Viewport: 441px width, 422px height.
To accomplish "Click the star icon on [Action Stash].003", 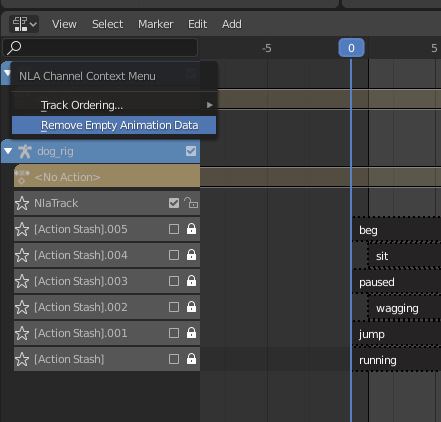I will pyautogui.click(x=22, y=281).
